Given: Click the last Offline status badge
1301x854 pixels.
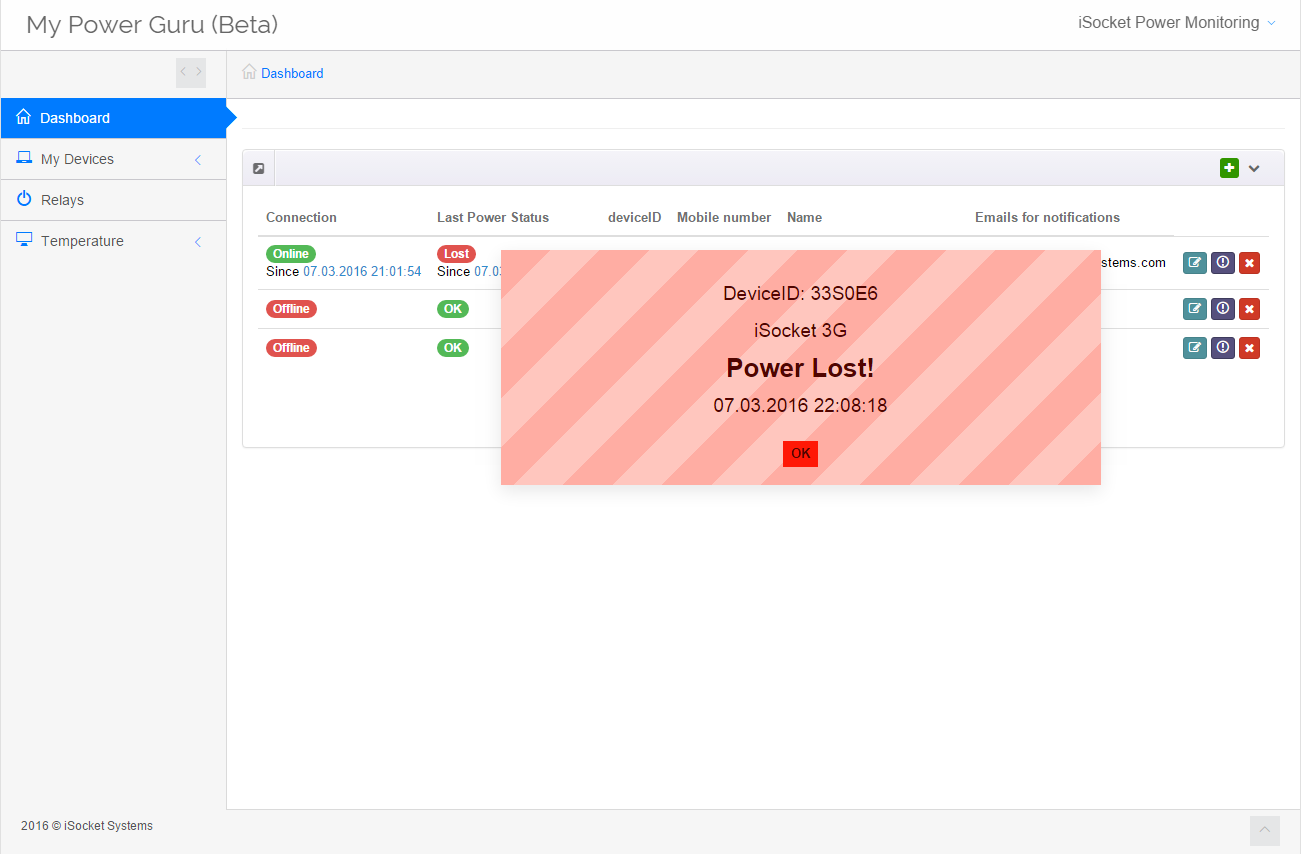Looking at the screenshot, I should [291, 348].
